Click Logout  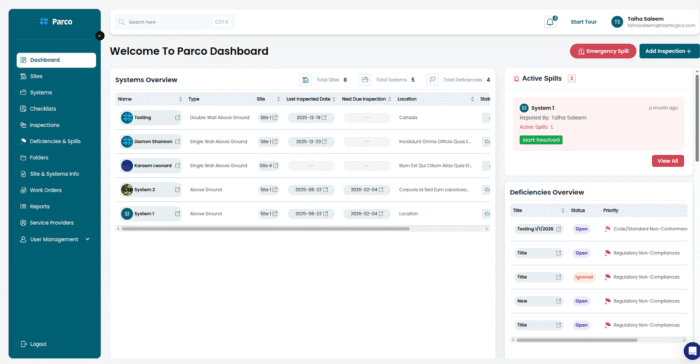click(33, 344)
